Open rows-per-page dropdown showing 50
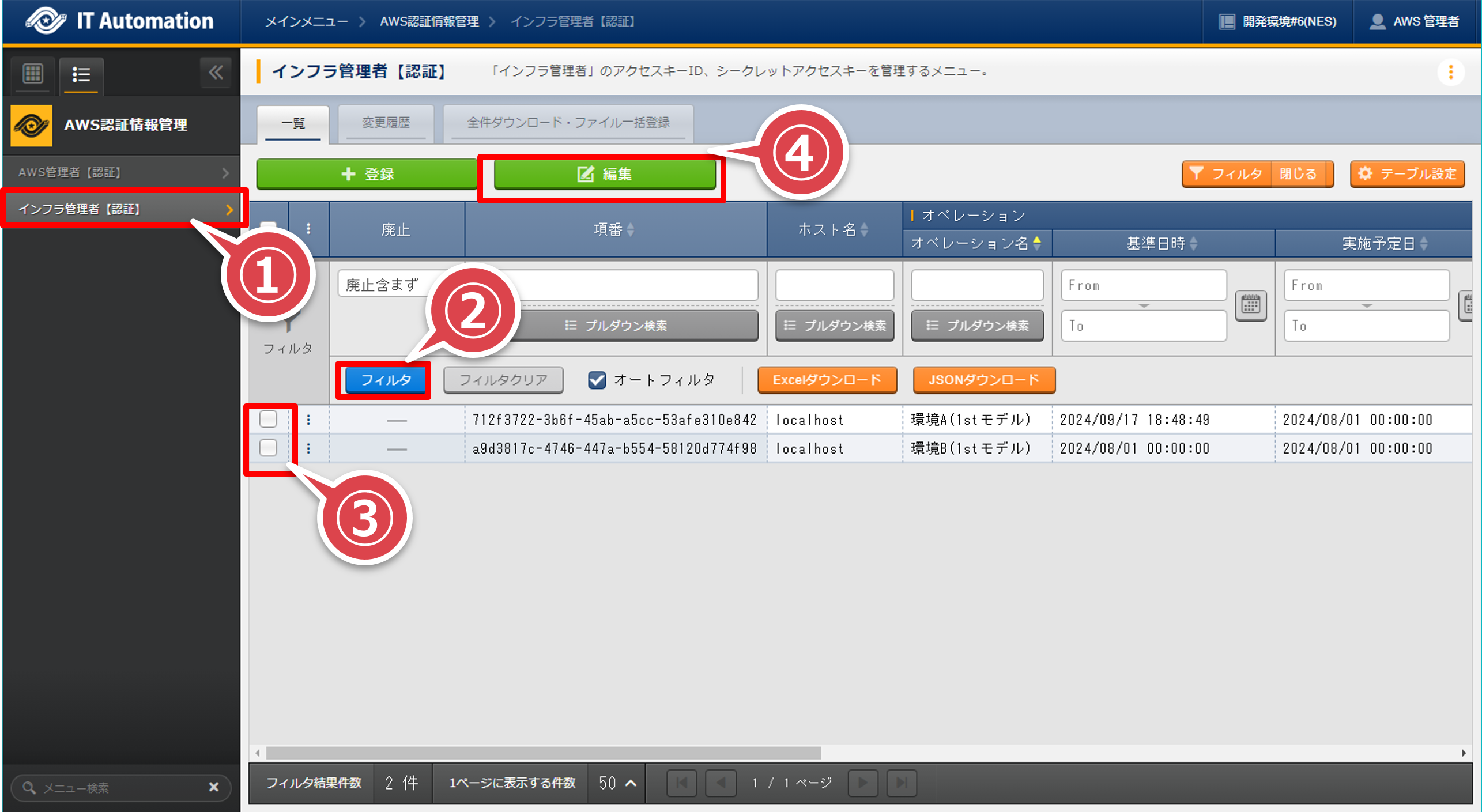The width and height of the screenshot is (1482, 812). coord(617,783)
